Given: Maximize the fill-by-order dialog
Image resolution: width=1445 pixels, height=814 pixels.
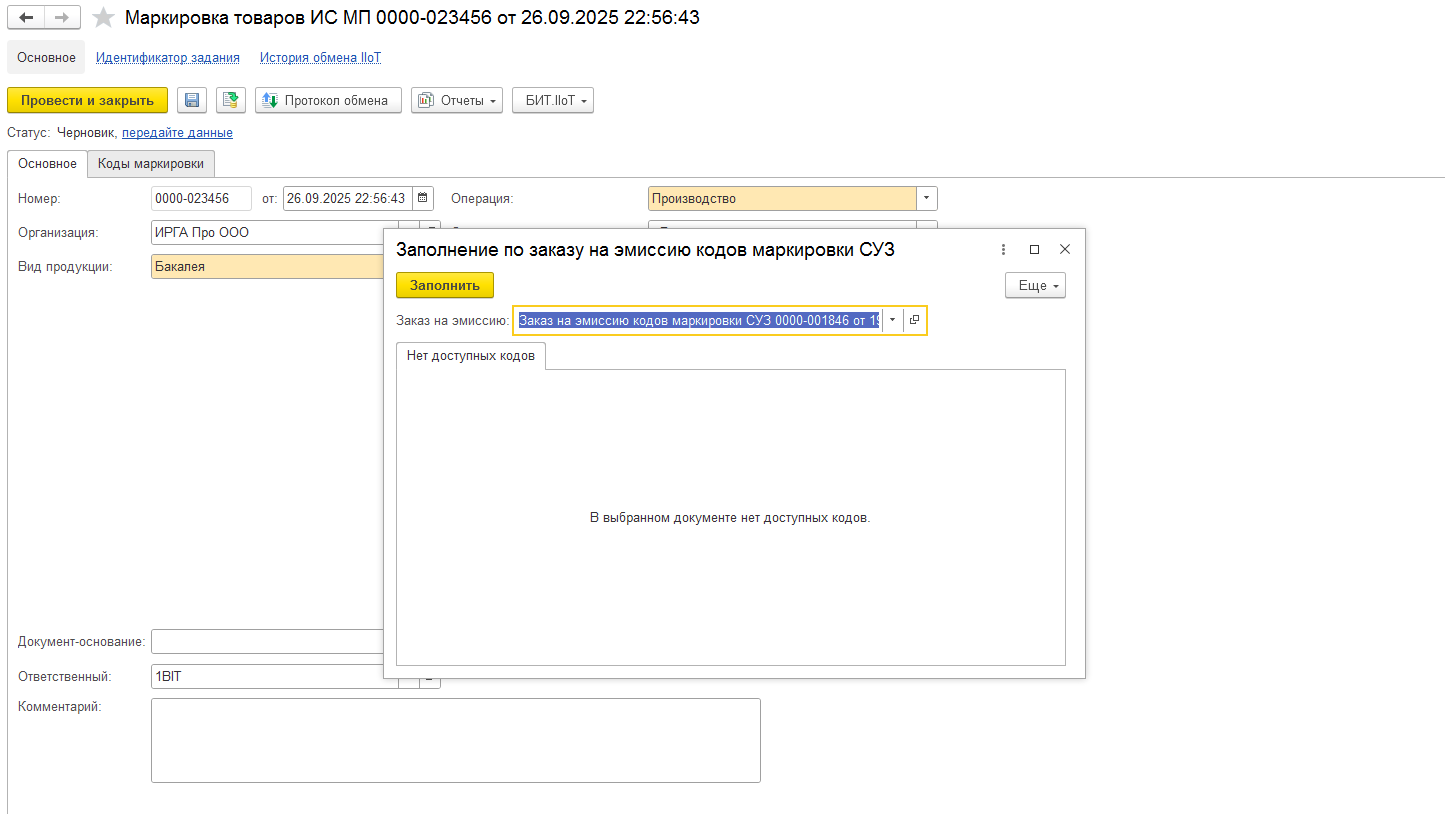Looking at the screenshot, I should coord(1034,250).
